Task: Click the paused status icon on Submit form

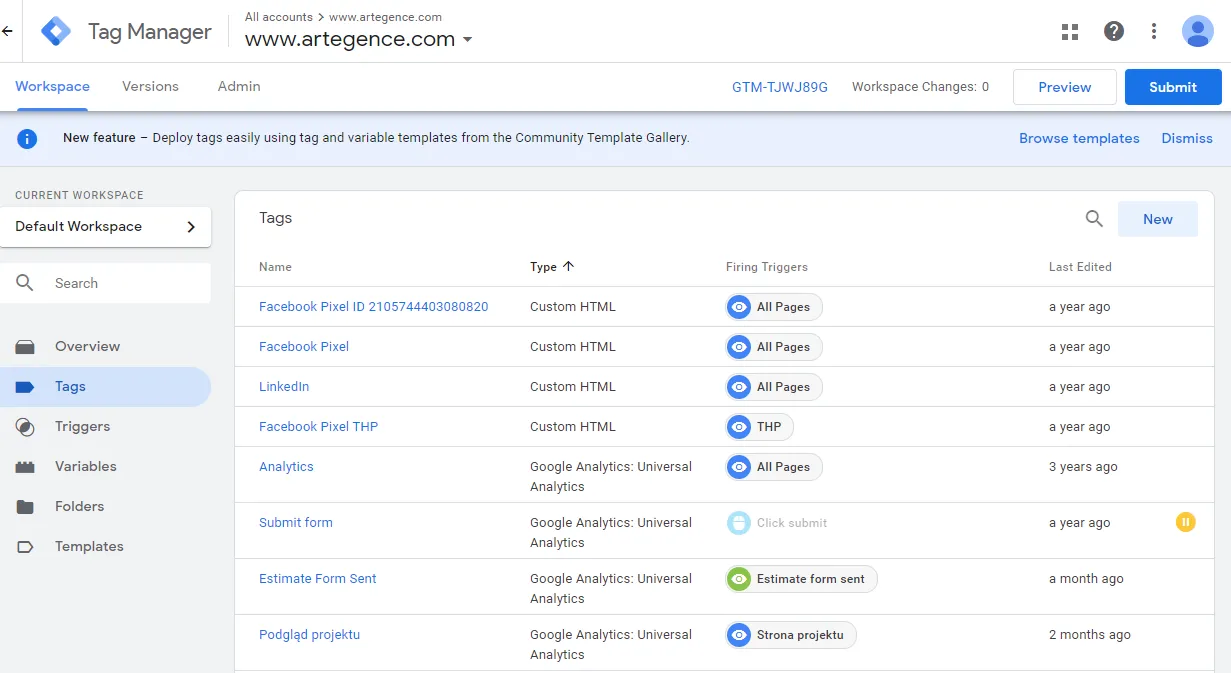Action: [x=1185, y=521]
